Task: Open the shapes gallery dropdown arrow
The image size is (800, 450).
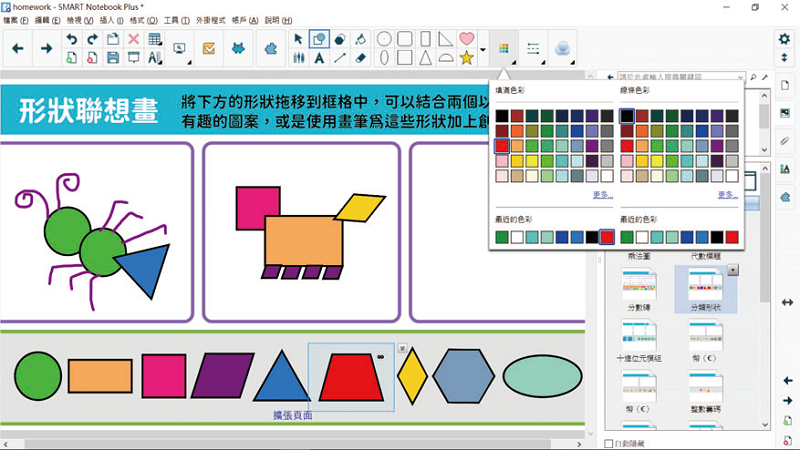Action: click(x=483, y=49)
